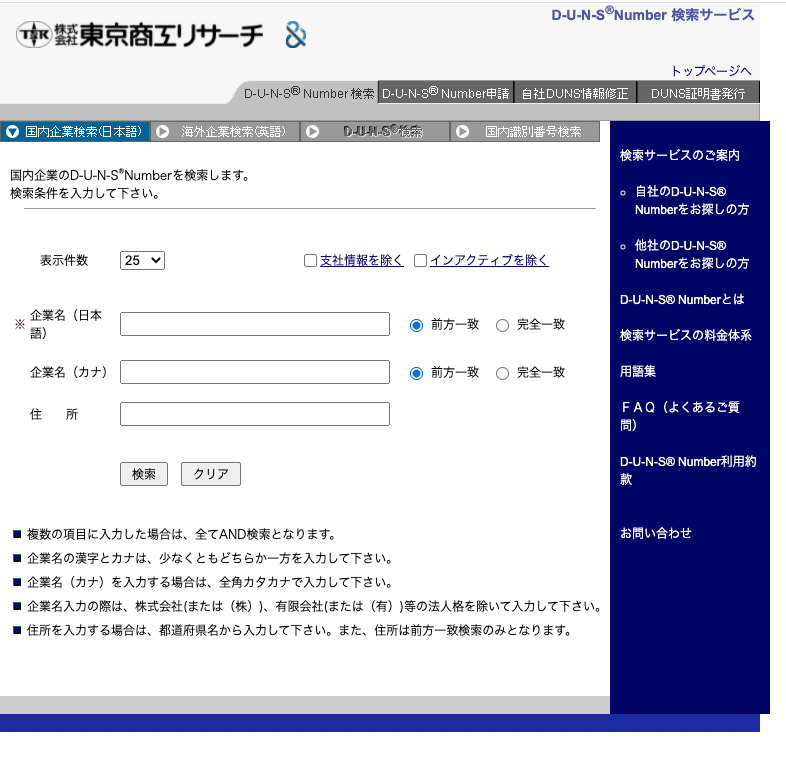
Task: Select 前方一致 for 企業名（カナ）
Action: (x=416, y=373)
